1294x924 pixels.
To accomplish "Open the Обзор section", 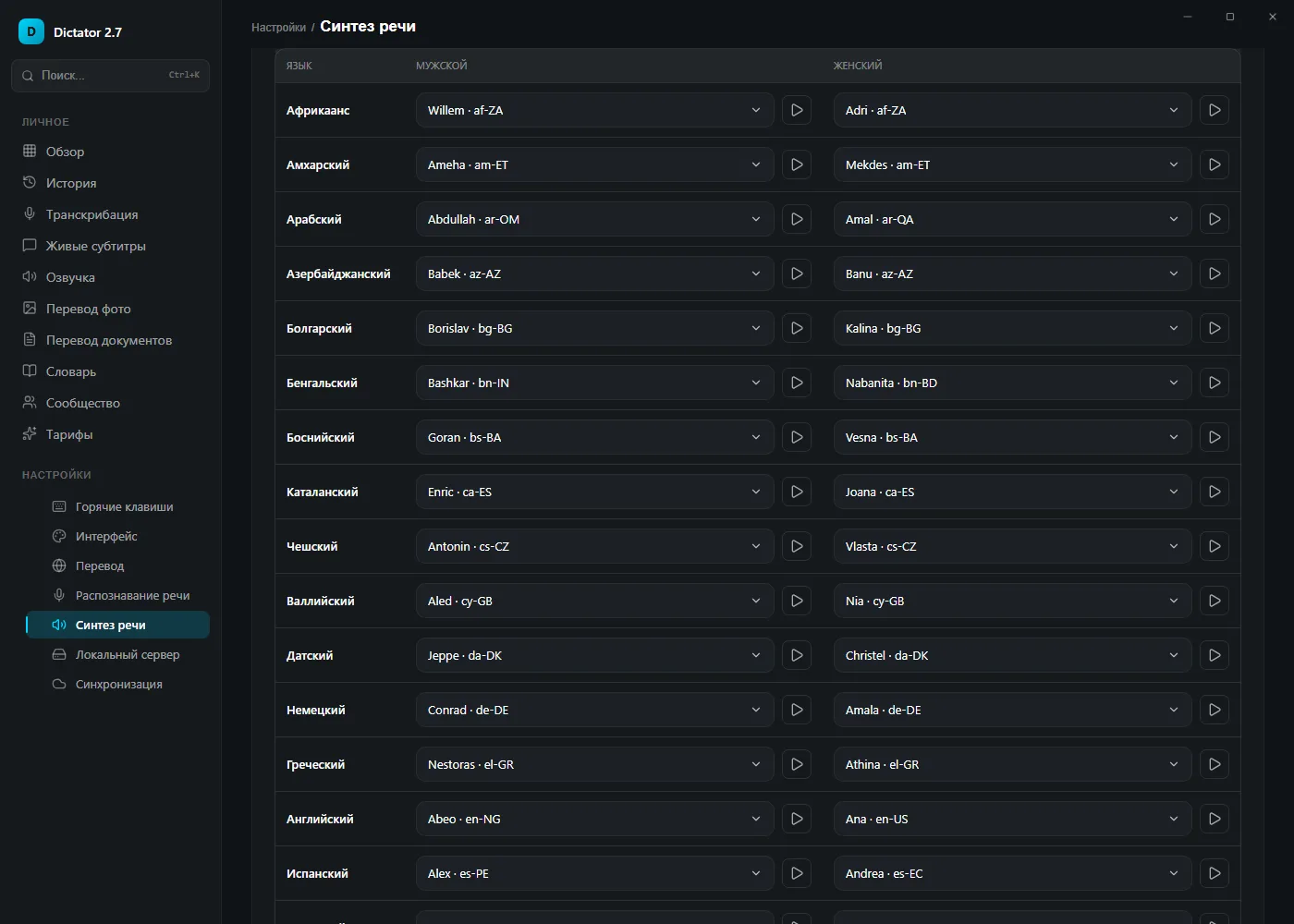I will click(110, 152).
